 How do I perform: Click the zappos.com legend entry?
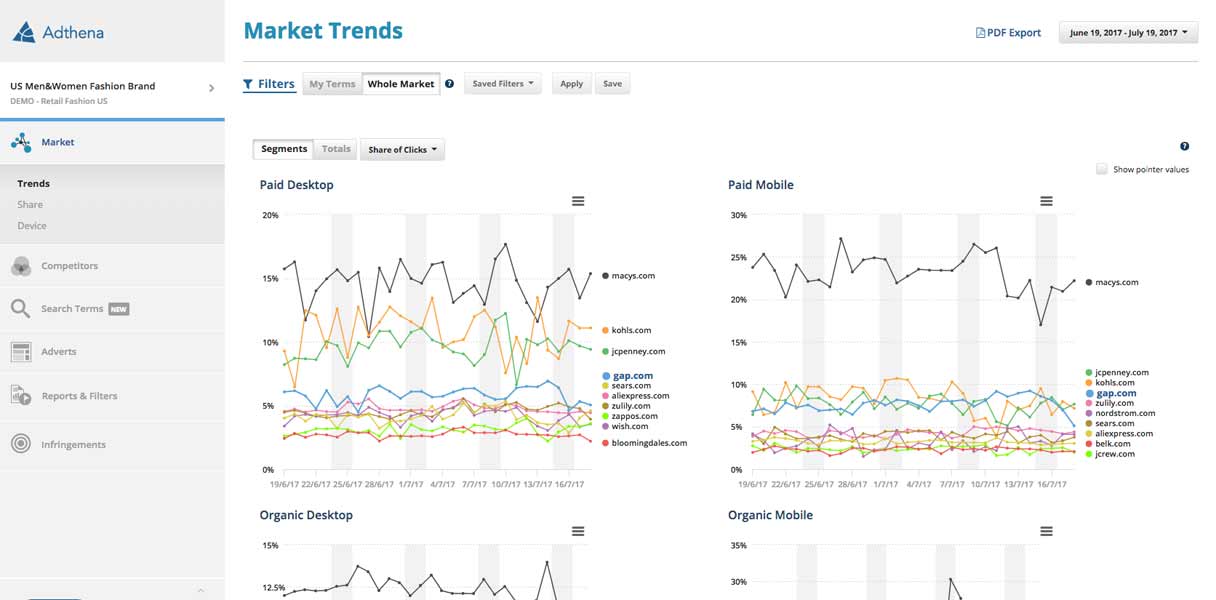(x=629, y=416)
